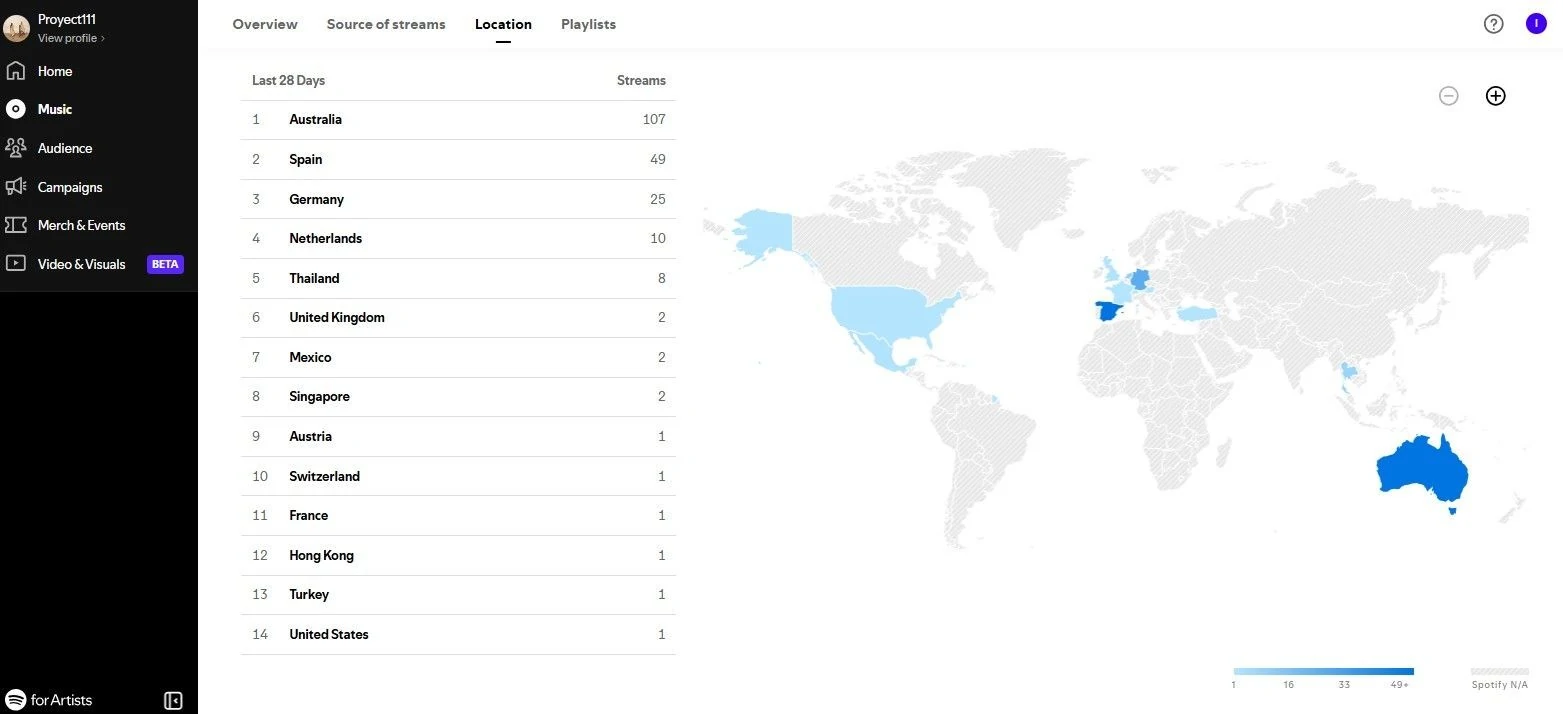Select the Music disc icon
The height and width of the screenshot is (714, 1563).
point(16,109)
